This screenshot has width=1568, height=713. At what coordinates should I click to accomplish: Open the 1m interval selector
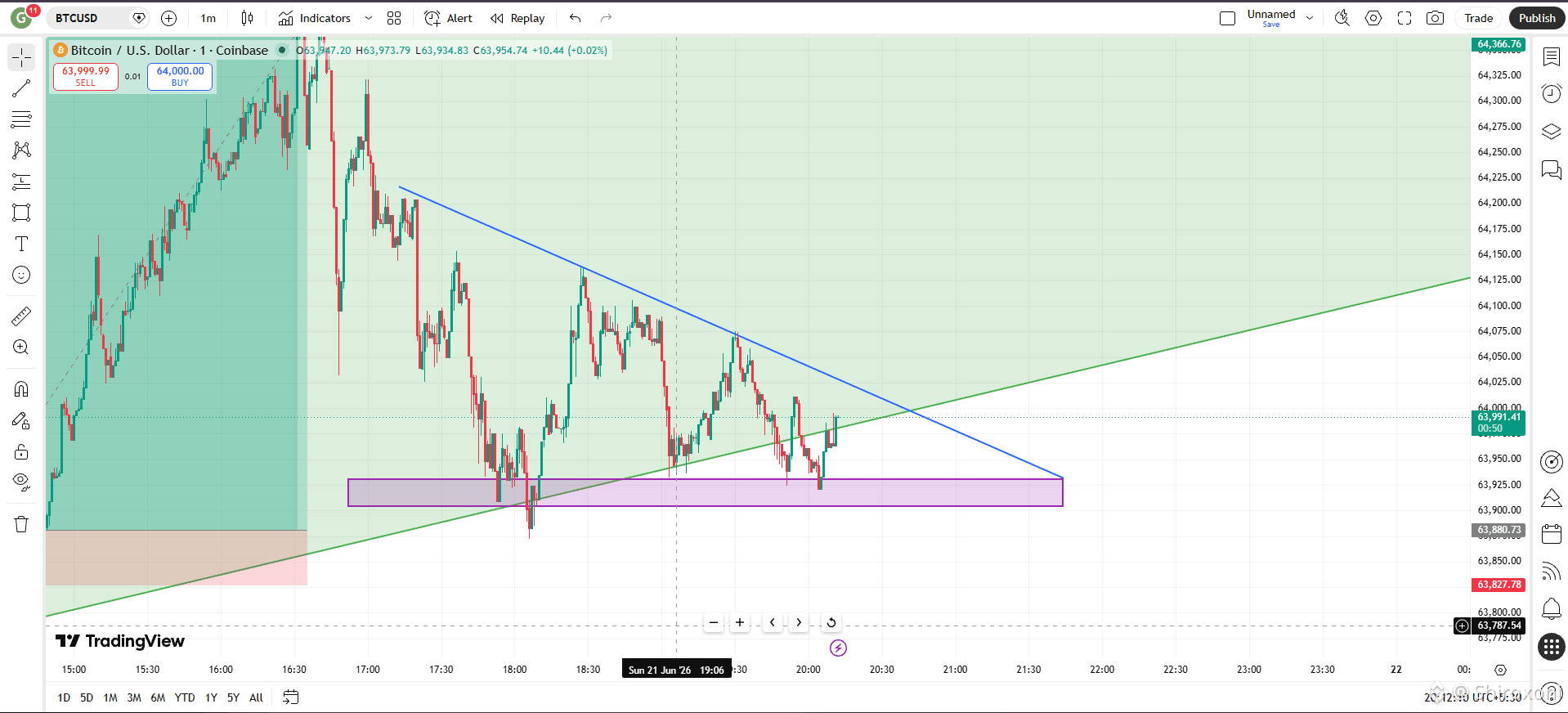point(208,18)
